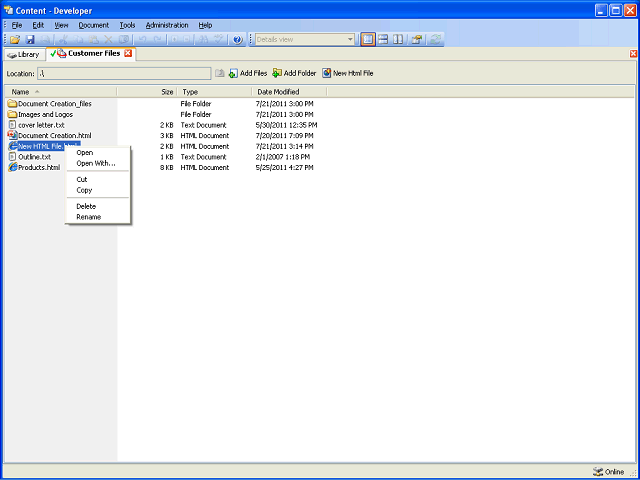Click the Online text in status bar
Screen dimensions: 640x480
tap(614, 472)
